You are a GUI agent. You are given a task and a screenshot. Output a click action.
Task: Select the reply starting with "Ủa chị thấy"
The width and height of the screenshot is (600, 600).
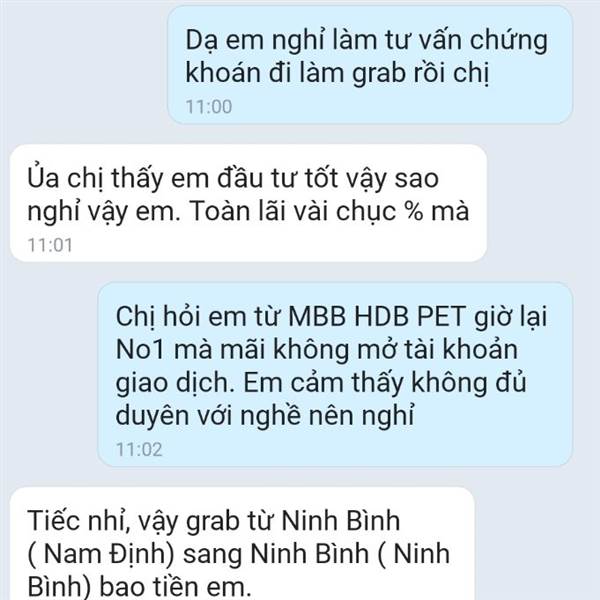(249, 203)
